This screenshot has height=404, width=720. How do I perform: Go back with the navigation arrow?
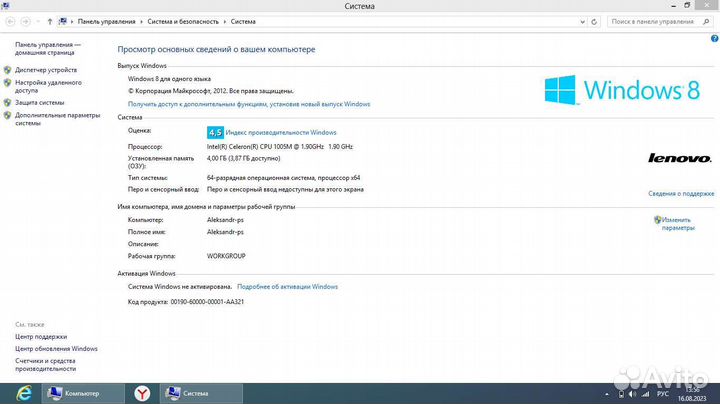point(10,22)
